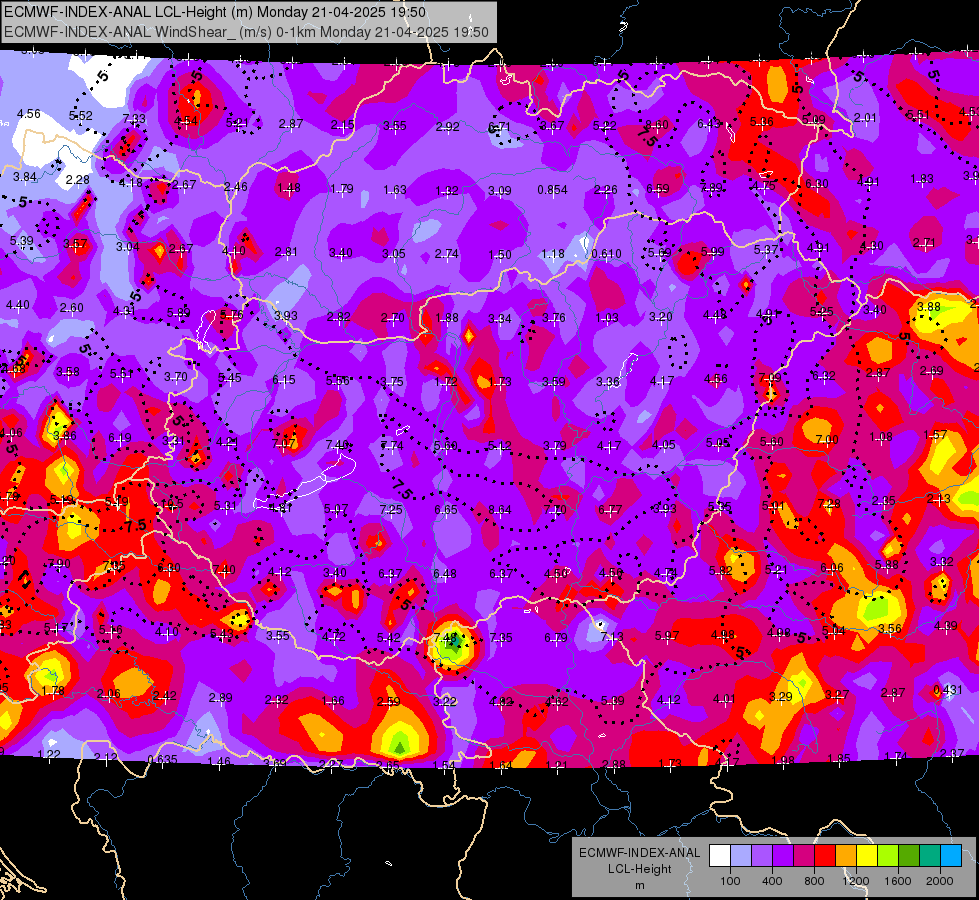Click the 100 legend tick label
The height and width of the screenshot is (900, 979).
pos(730,881)
